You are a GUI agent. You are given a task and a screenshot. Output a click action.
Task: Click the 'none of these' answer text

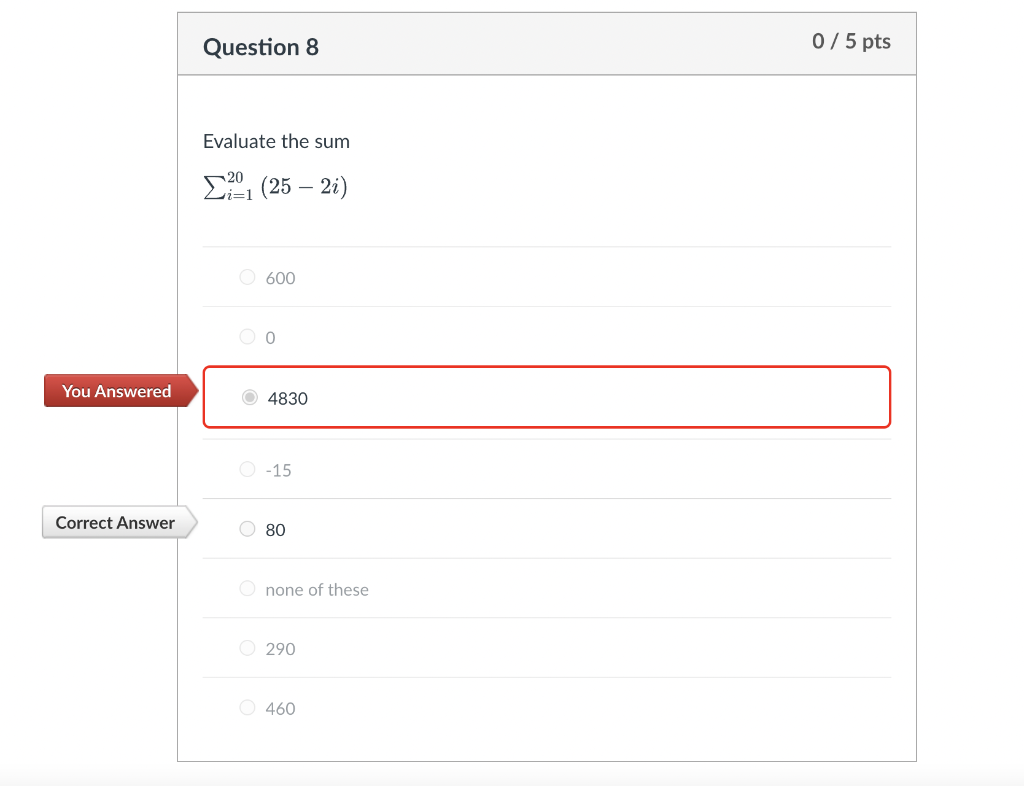[317, 590]
